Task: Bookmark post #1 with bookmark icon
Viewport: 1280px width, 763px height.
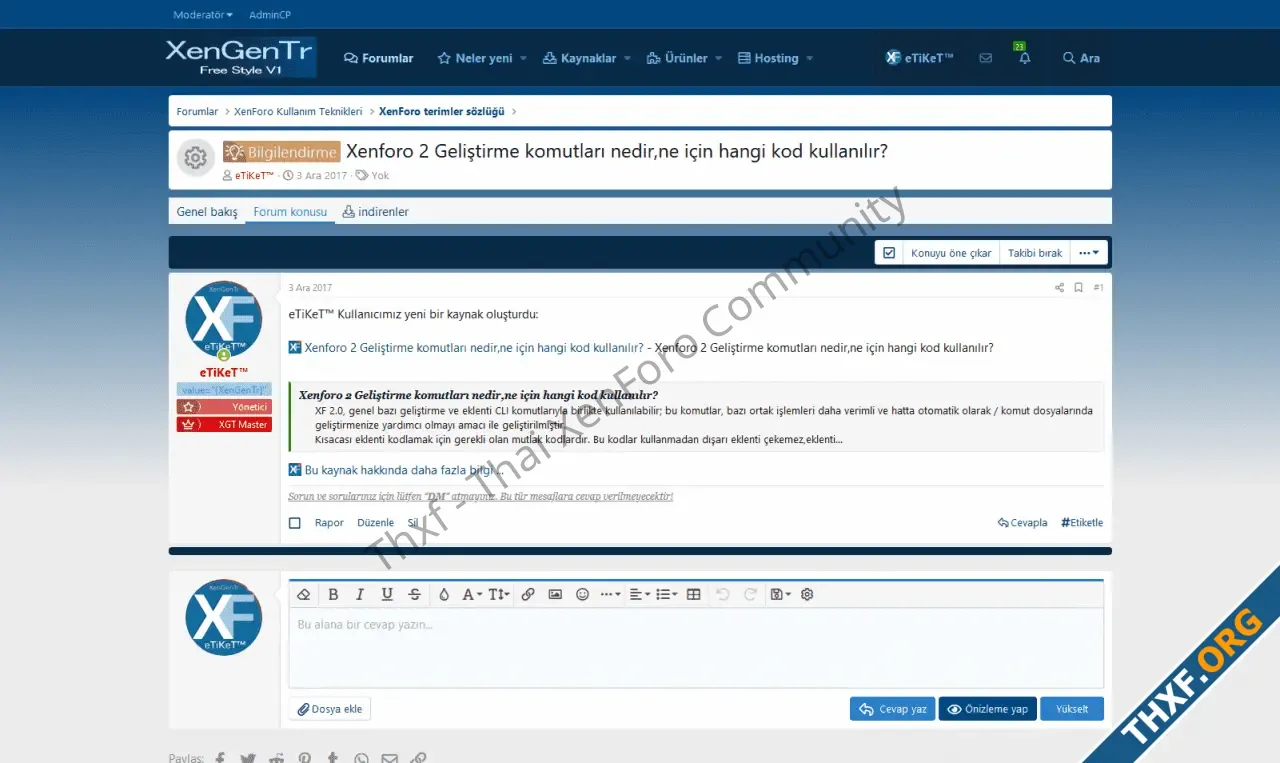Action: tap(1079, 288)
